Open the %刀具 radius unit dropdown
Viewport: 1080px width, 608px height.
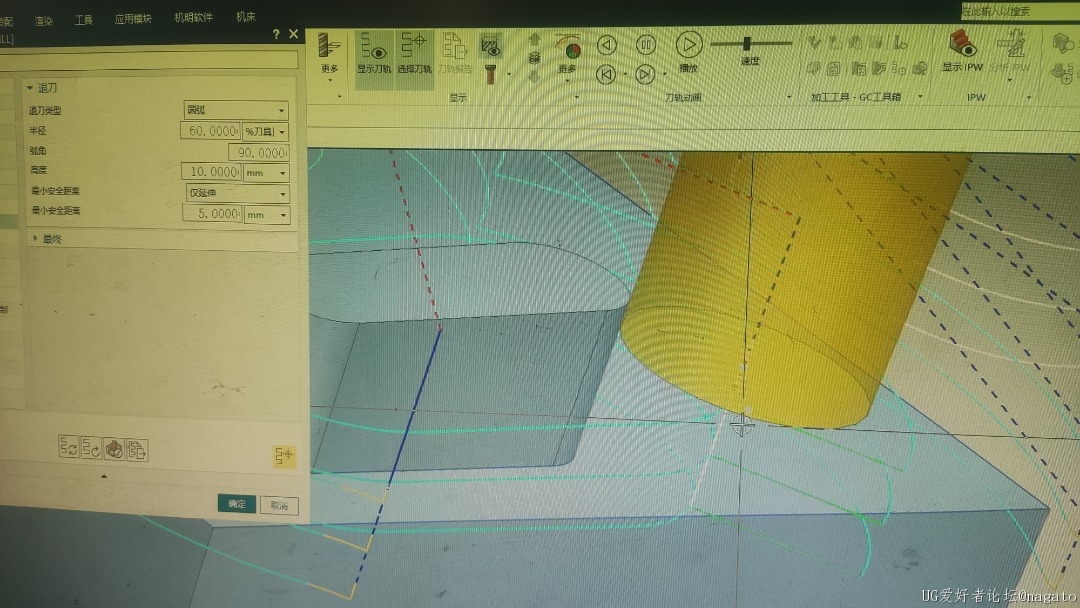265,132
